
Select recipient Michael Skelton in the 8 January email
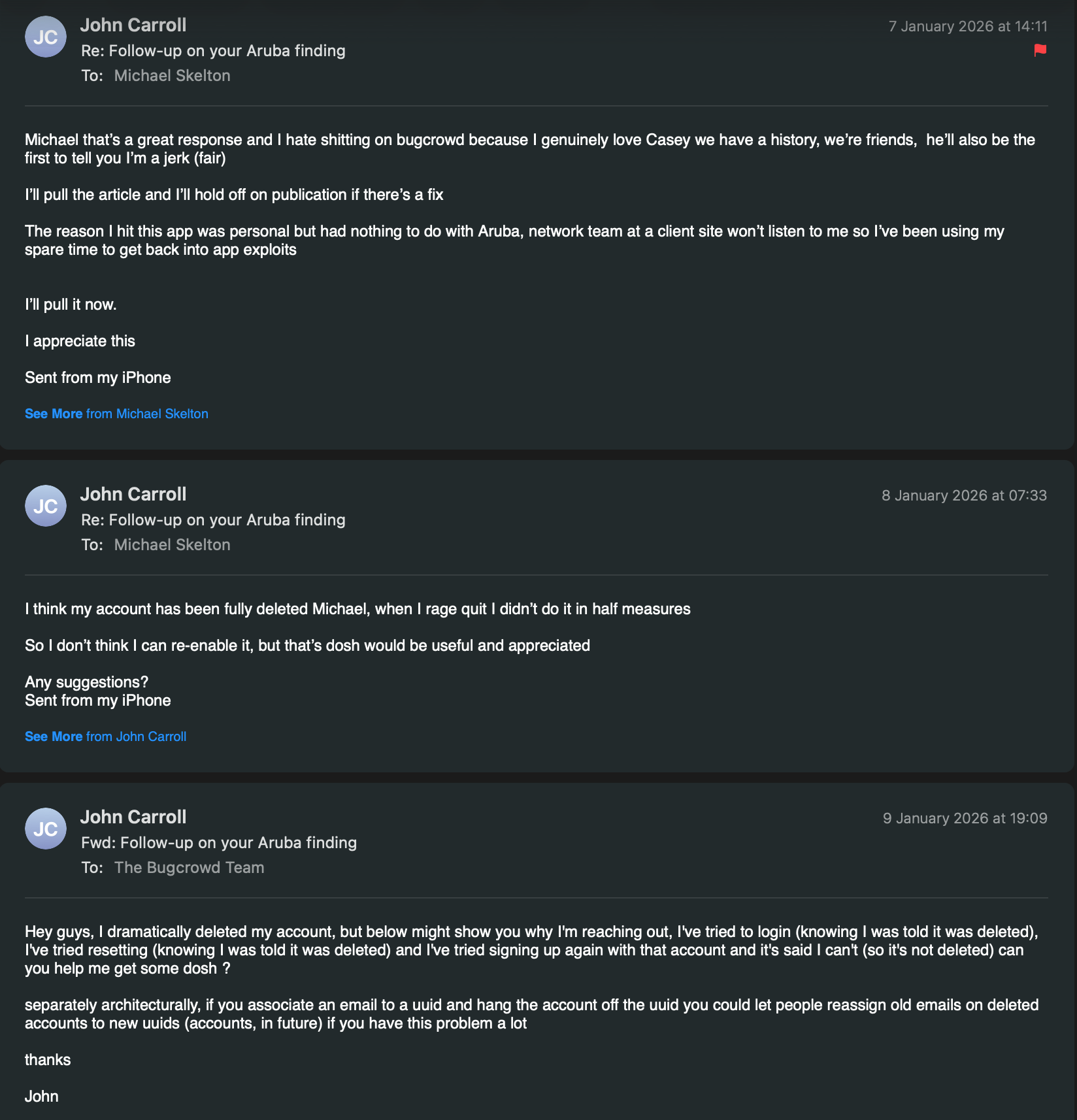coord(172,545)
